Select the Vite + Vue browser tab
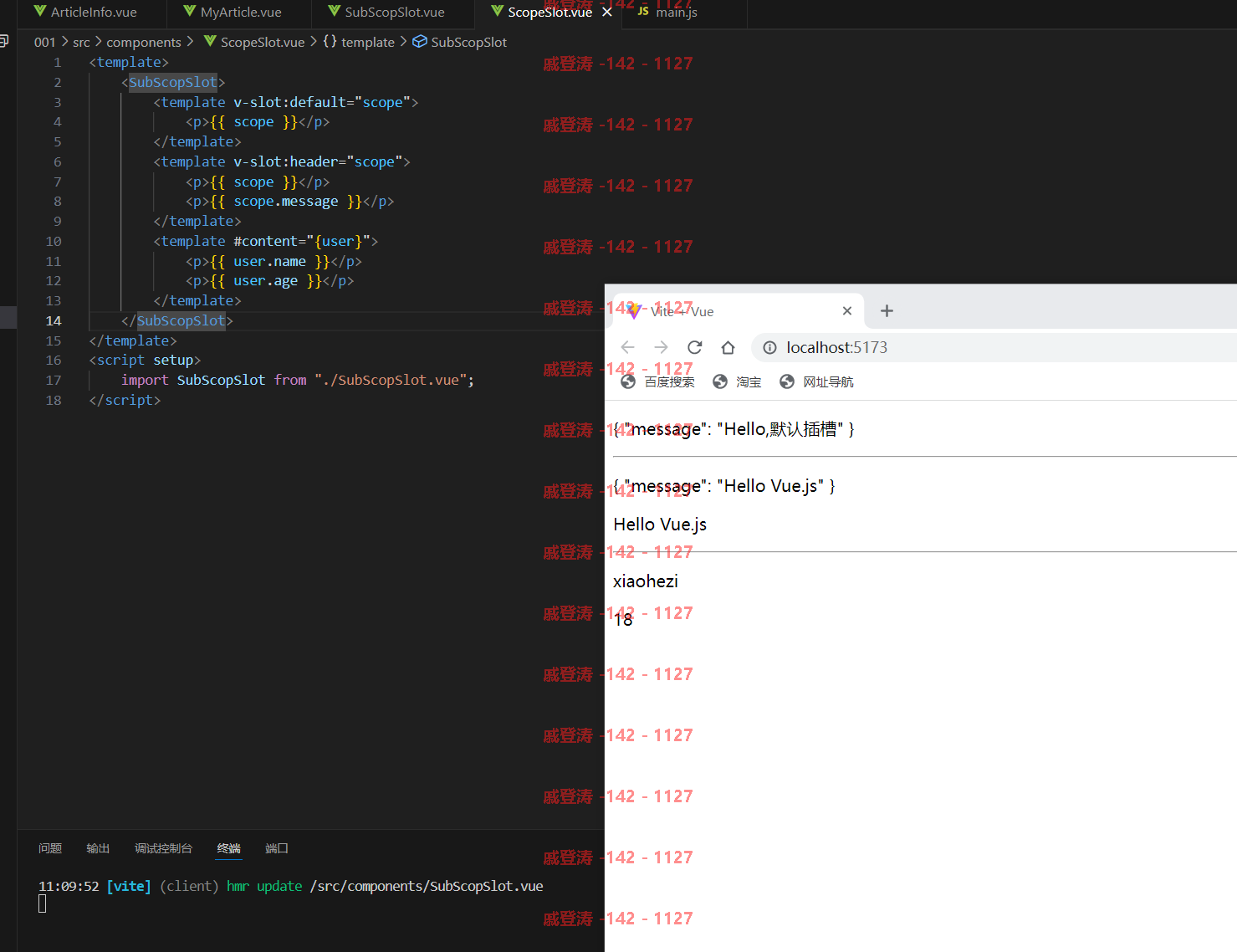1237x952 pixels. click(x=739, y=310)
